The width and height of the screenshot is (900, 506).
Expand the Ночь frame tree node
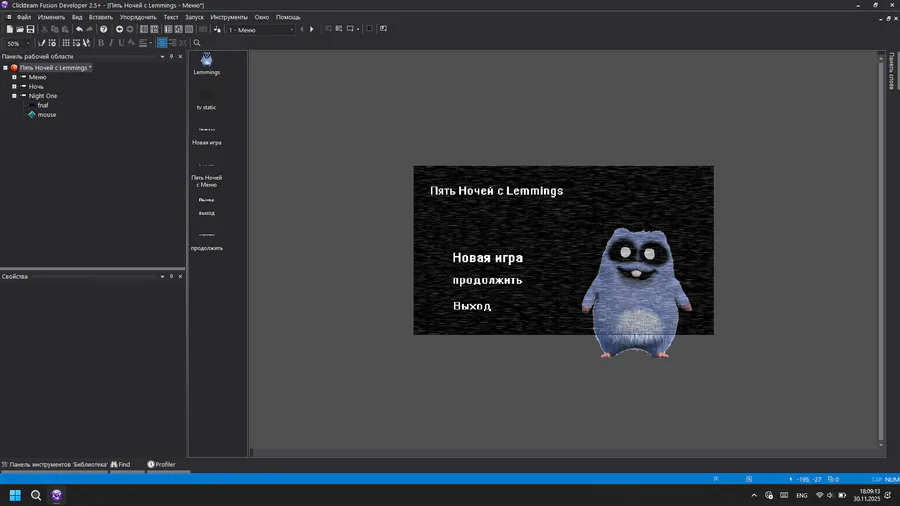[14, 87]
